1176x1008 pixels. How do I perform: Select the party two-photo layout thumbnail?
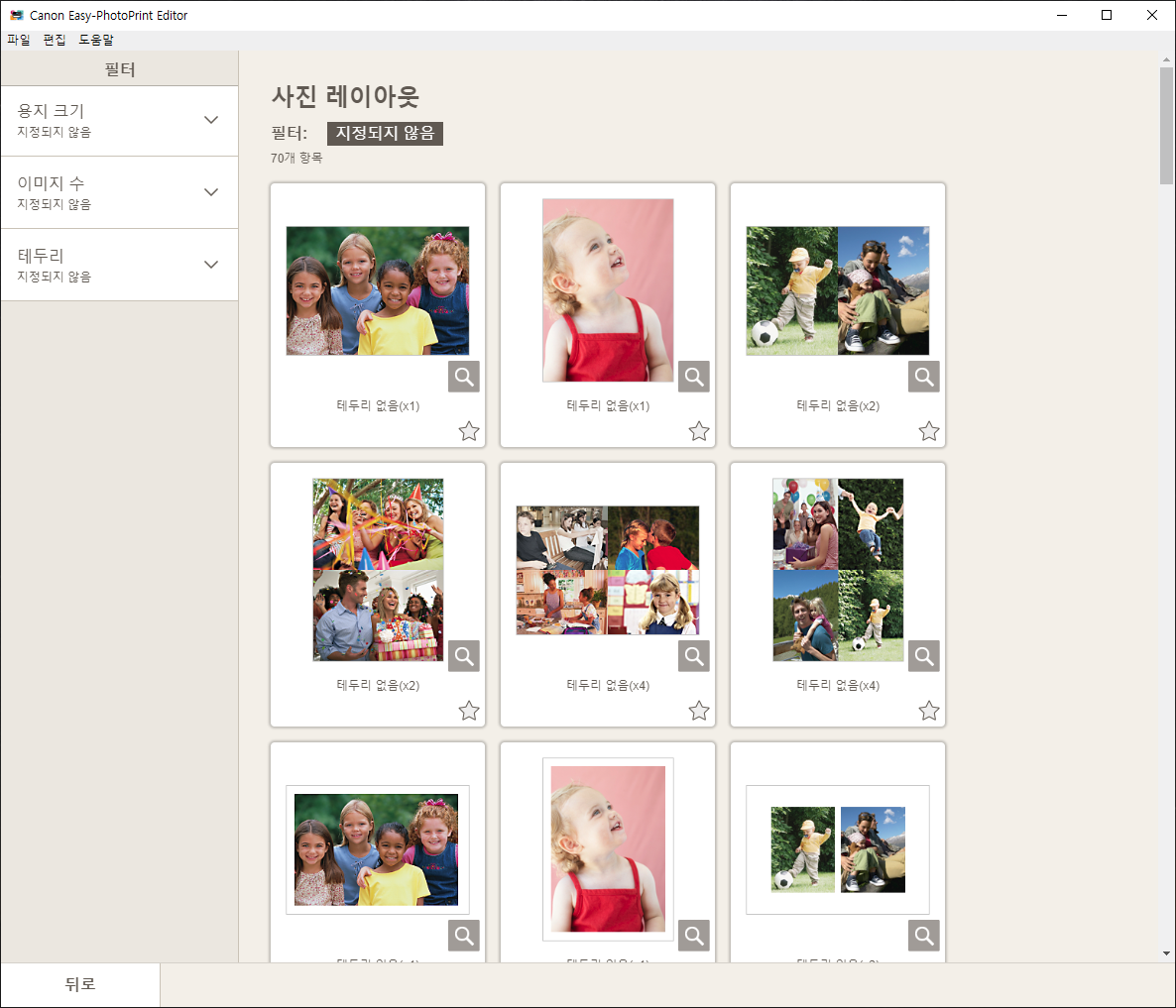click(378, 570)
